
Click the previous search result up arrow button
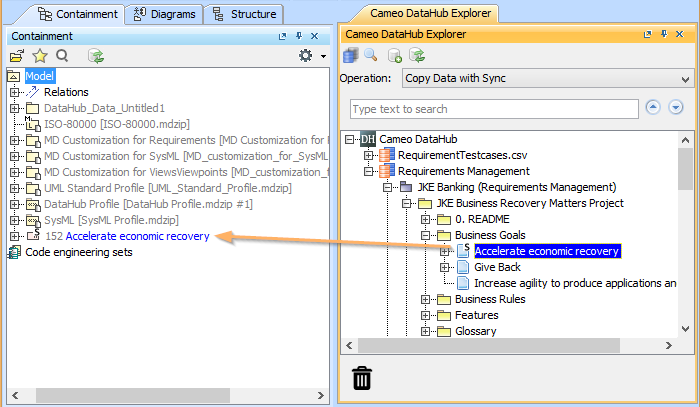tap(653, 108)
